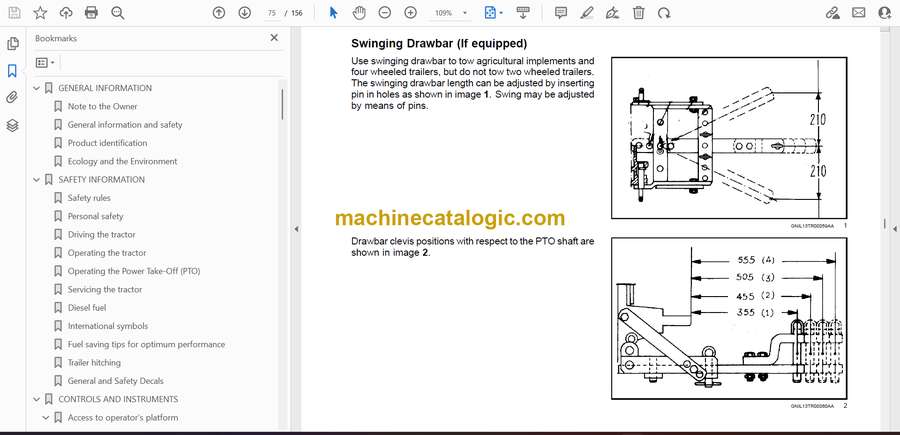900x435 pixels.
Task: Select the Access to operator's platform bookmark
Action: 123,418
